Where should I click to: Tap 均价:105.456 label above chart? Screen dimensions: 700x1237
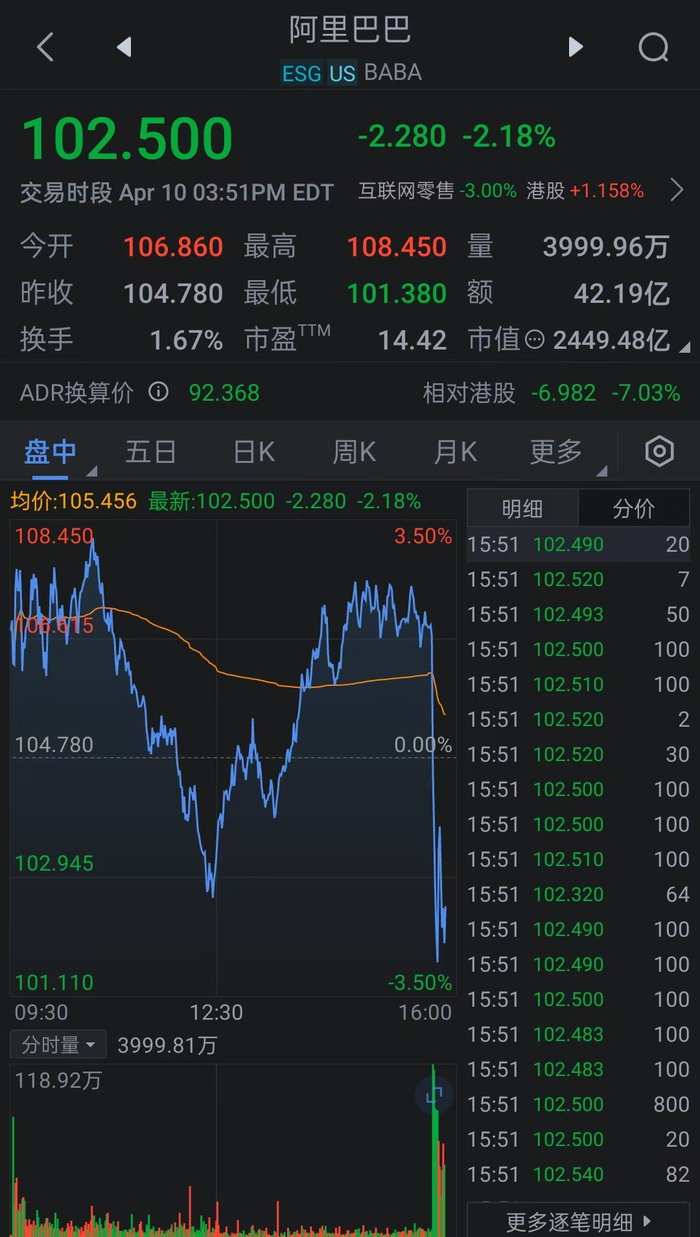[73, 501]
